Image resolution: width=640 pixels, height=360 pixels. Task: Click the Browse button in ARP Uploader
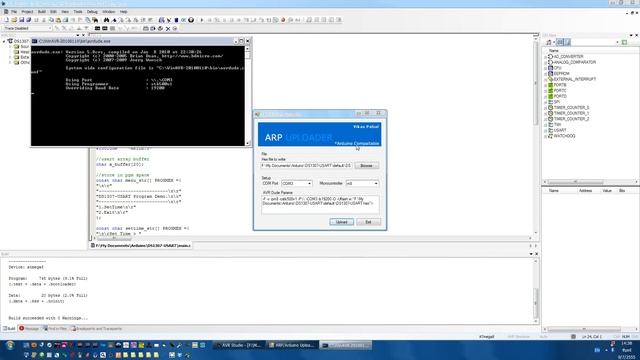tap(367, 166)
